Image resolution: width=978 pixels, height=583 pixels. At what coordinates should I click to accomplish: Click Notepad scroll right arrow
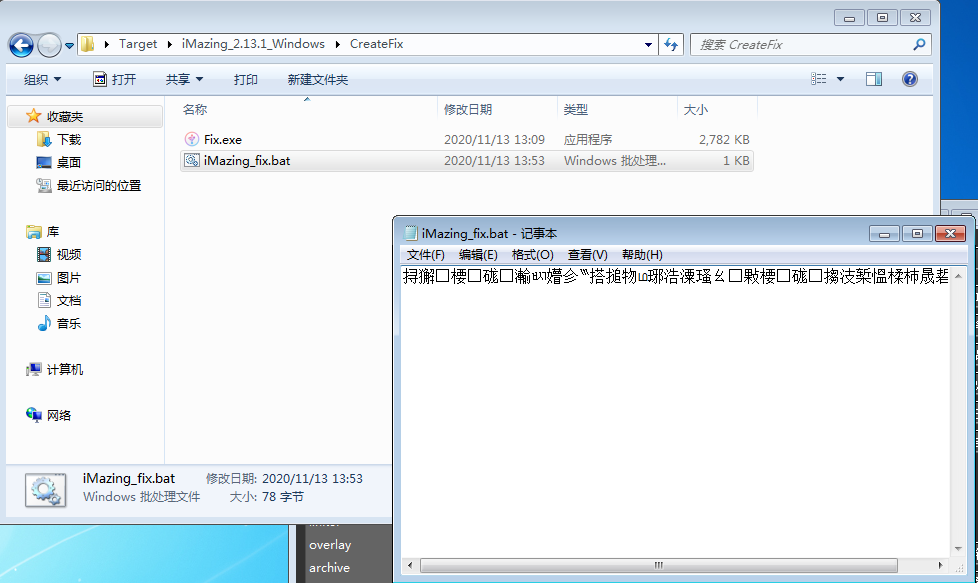point(941,566)
